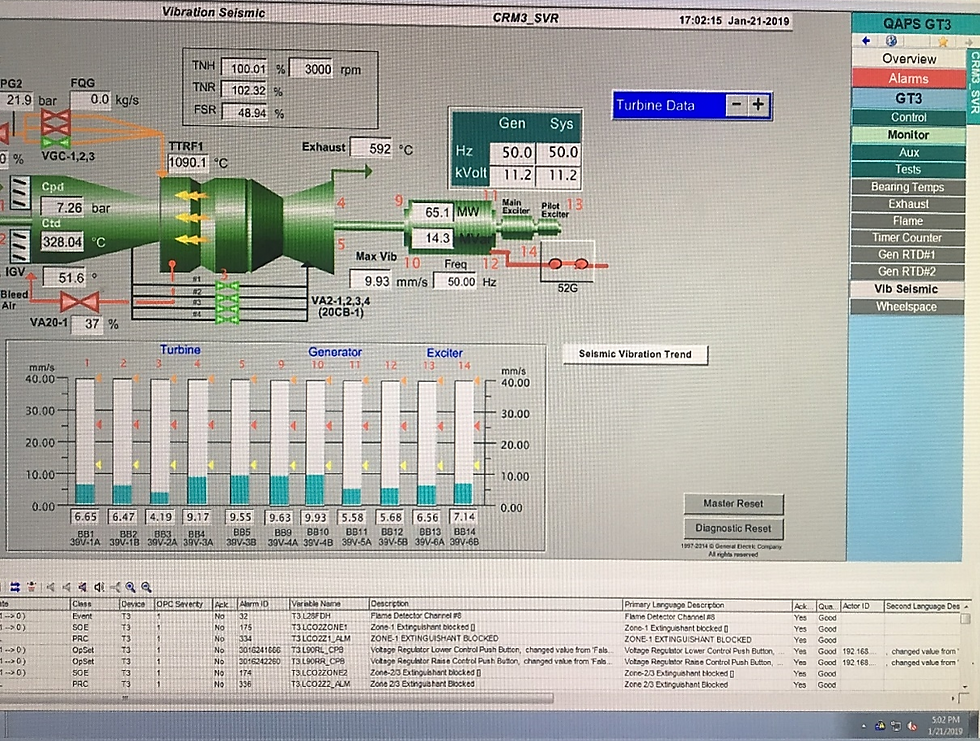Screen dimensions: 980x741
Task: Open Bearing Temps display
Action: coord(908,187)
